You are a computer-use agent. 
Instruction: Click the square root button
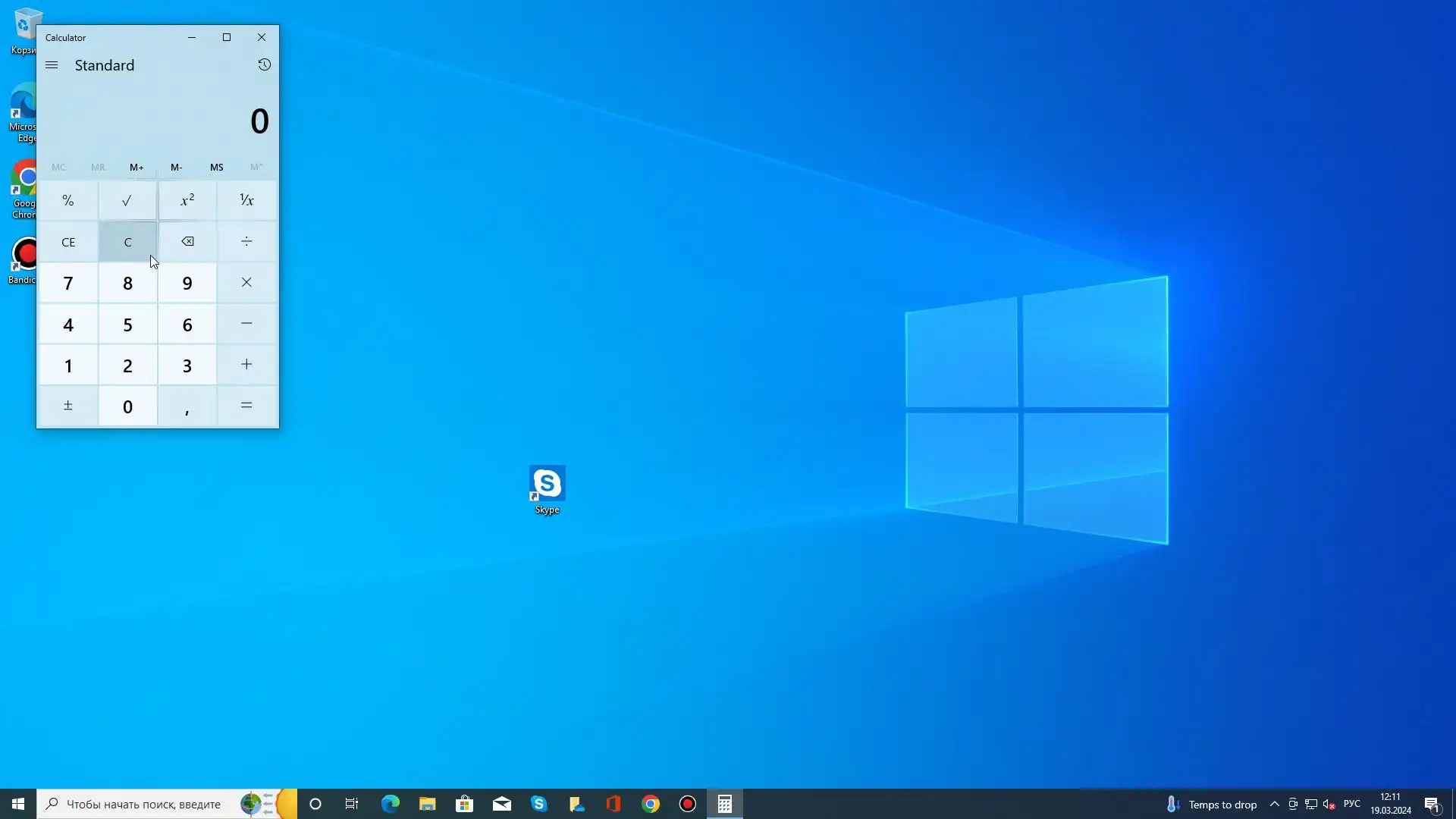tap(127, 201)
